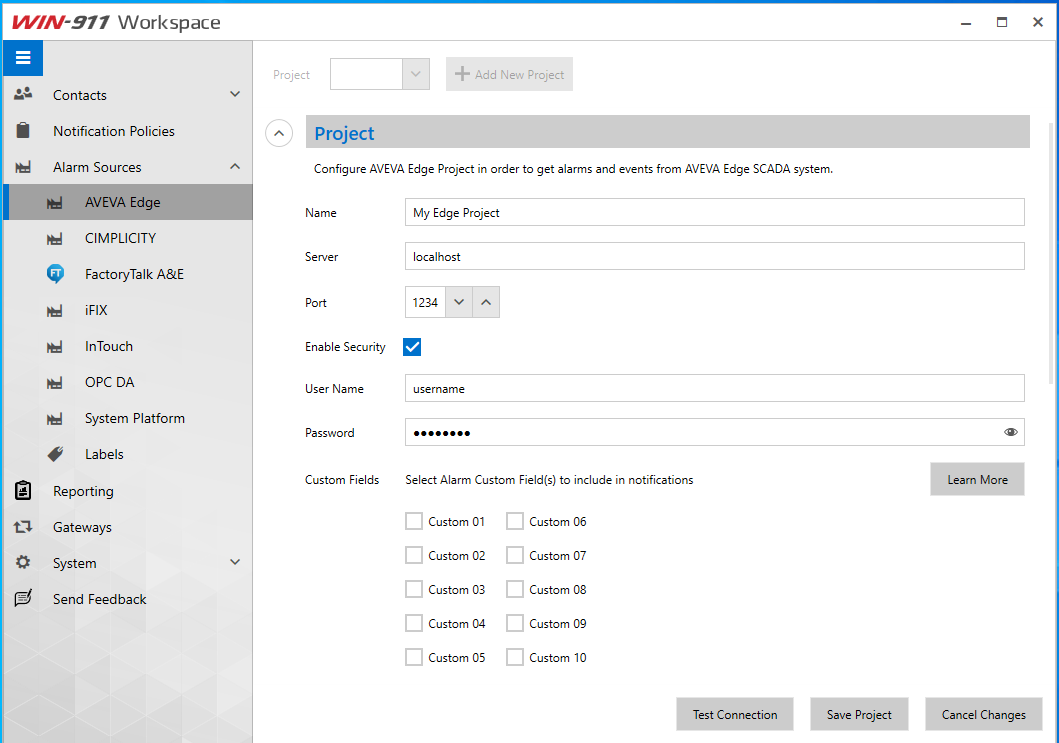This screenshot has height=743, width=1059.
Task: Increase the Port value with up arrow
Action: tap(486, 302)
